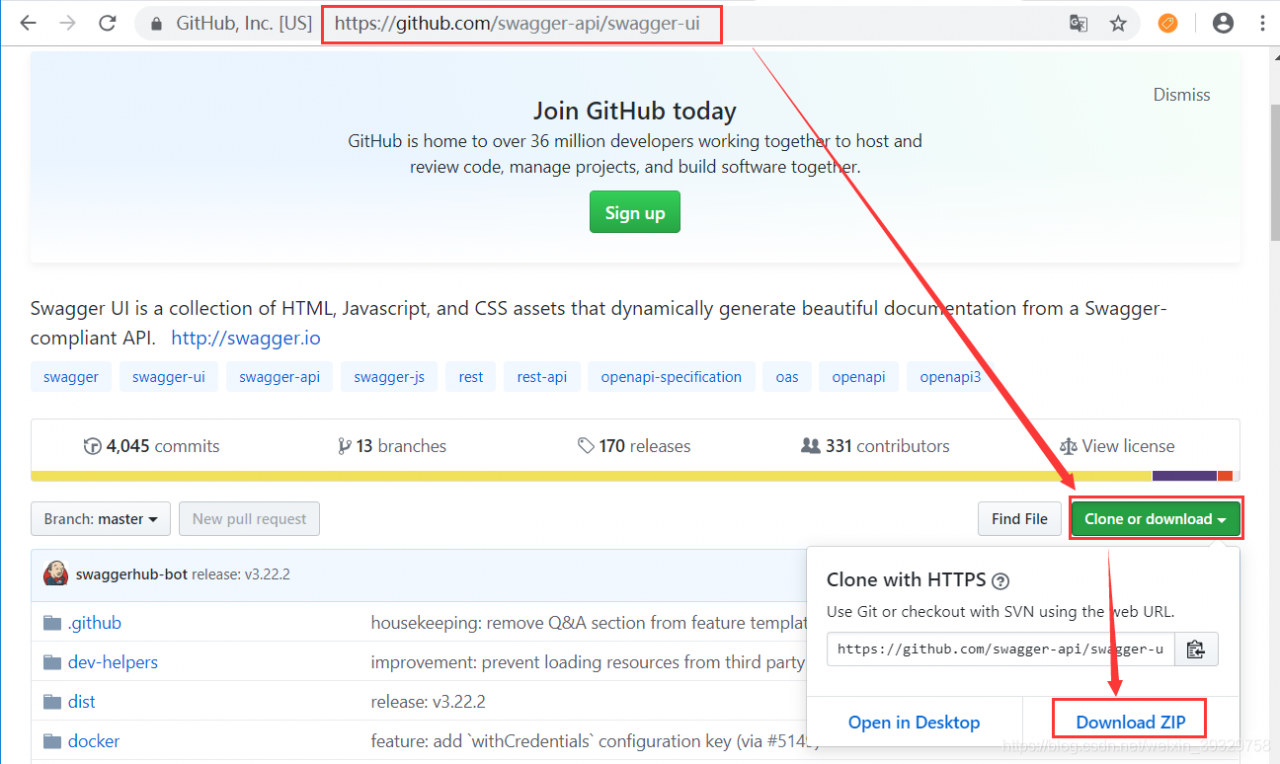This screenshot has width=1280, height=764.
Task: Select the swagger-api topic tag
Action: [x=280, y=377]
